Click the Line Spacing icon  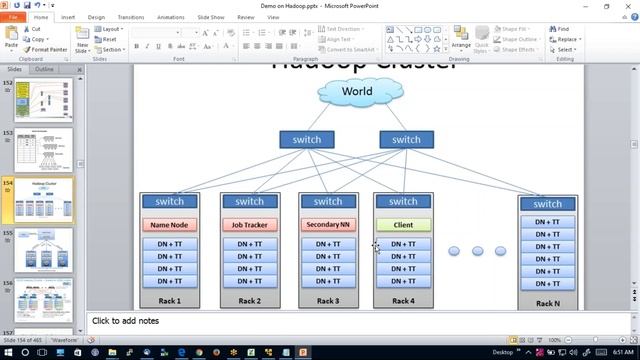tap(308, 33)
